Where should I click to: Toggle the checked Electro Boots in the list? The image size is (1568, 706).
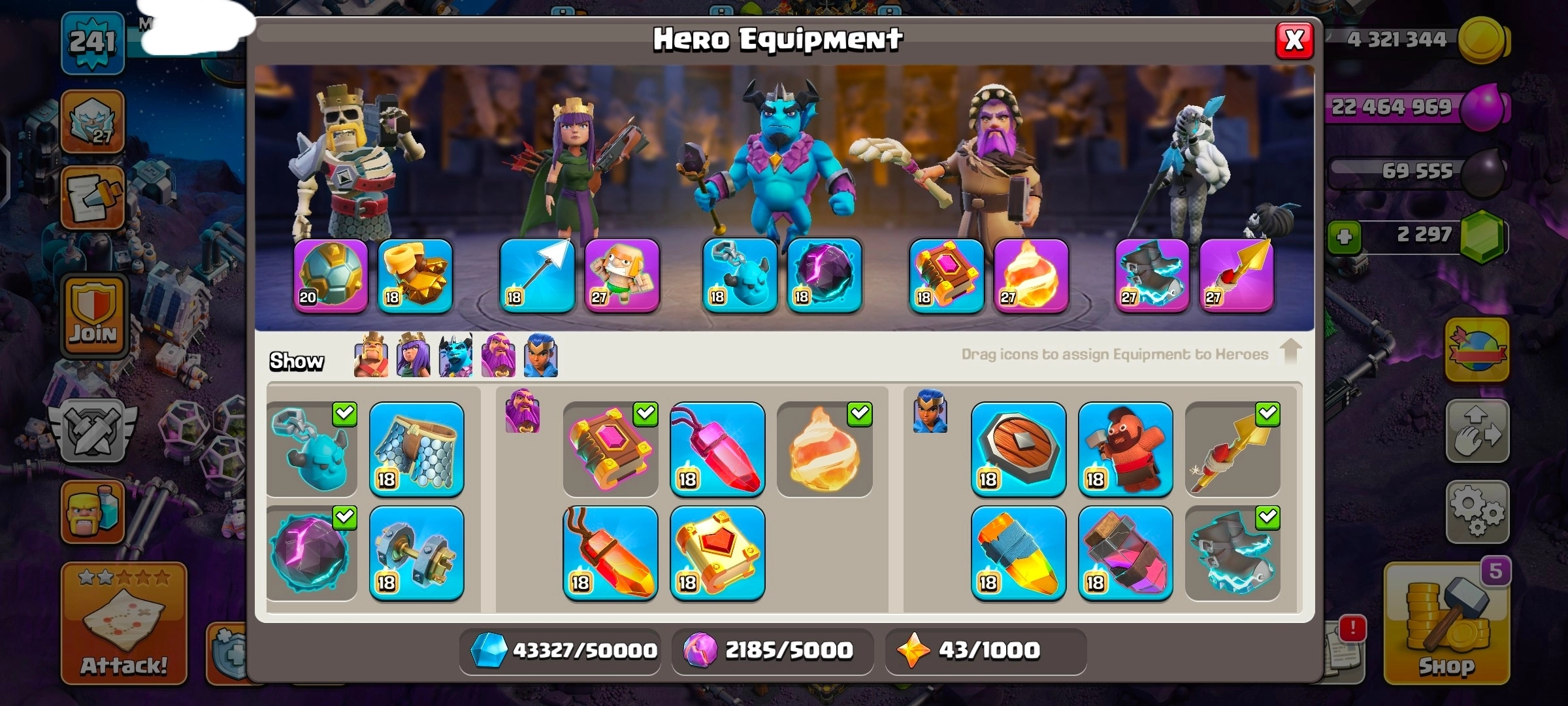point(1233,554)
